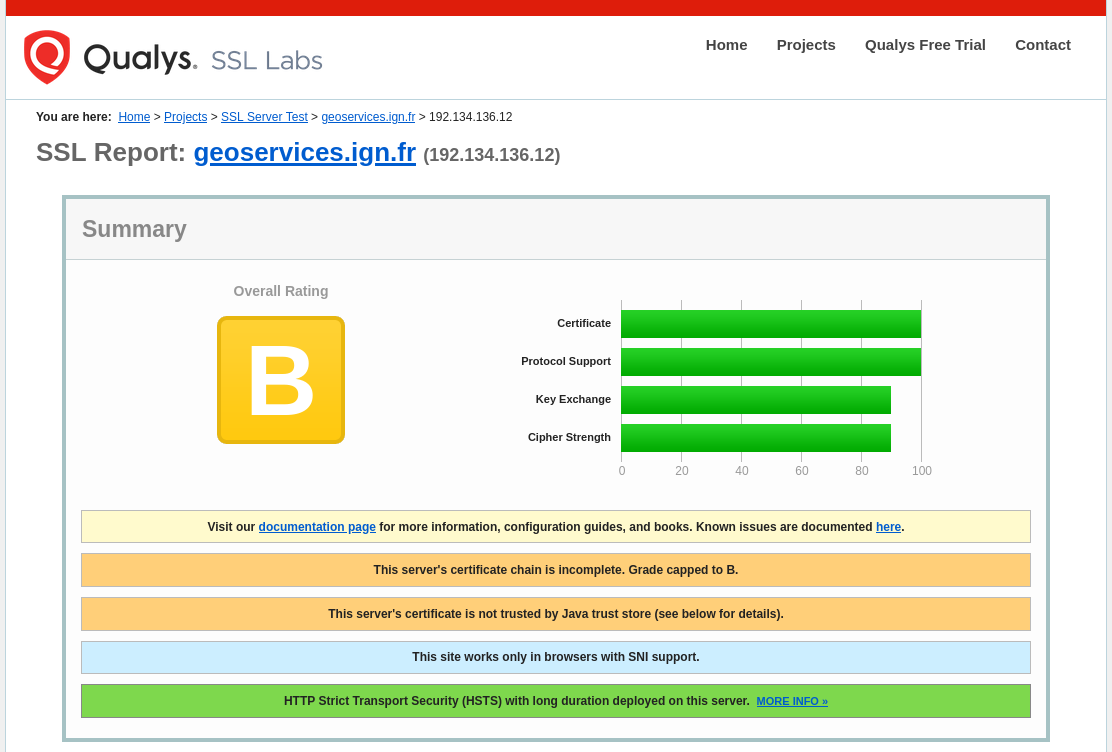Open the Contact nav menu item
This screenshot has height=752, width=1112.
(x=1042, y=45)
